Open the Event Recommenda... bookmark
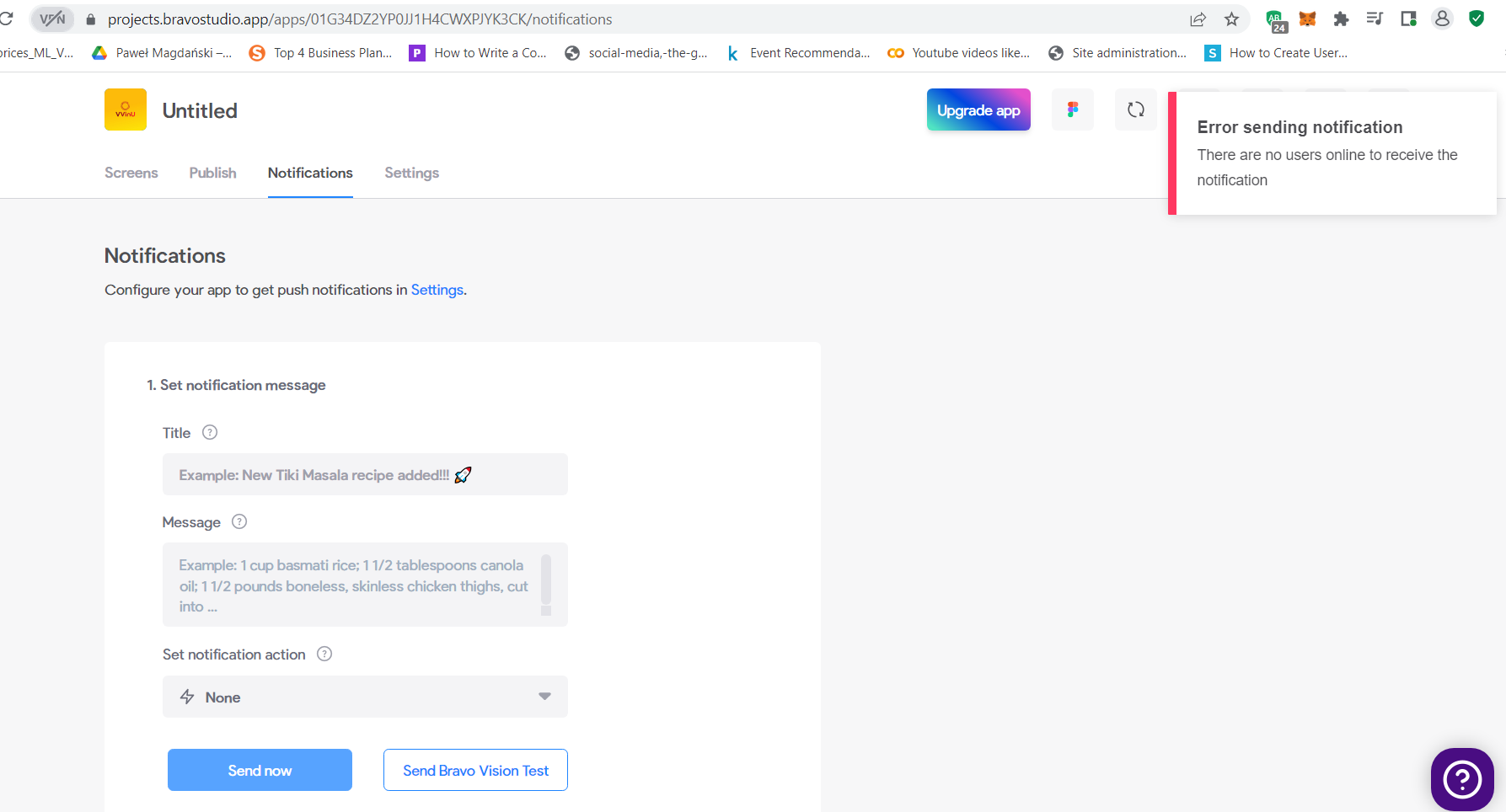1506x812 pixels. click(x=797, y=53)
